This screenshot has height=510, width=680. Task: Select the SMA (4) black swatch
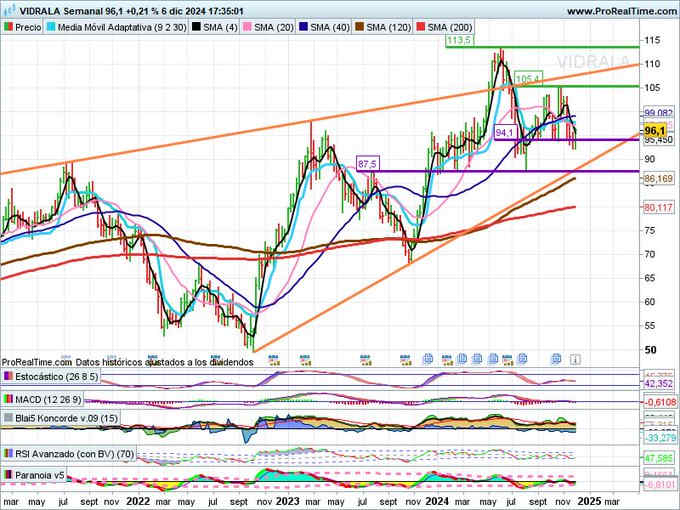tap(196, 27)
